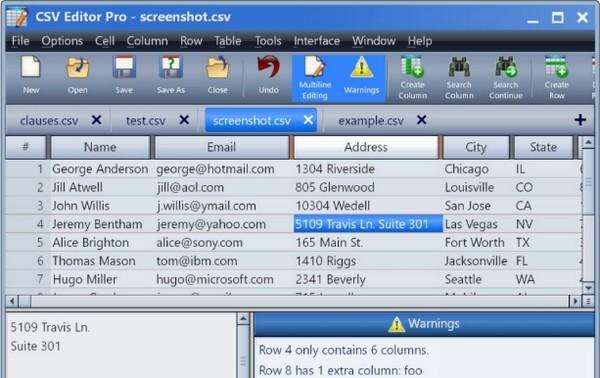Open the Cell menu
This screenshot has width=600, height=378.
coord(104,41)
